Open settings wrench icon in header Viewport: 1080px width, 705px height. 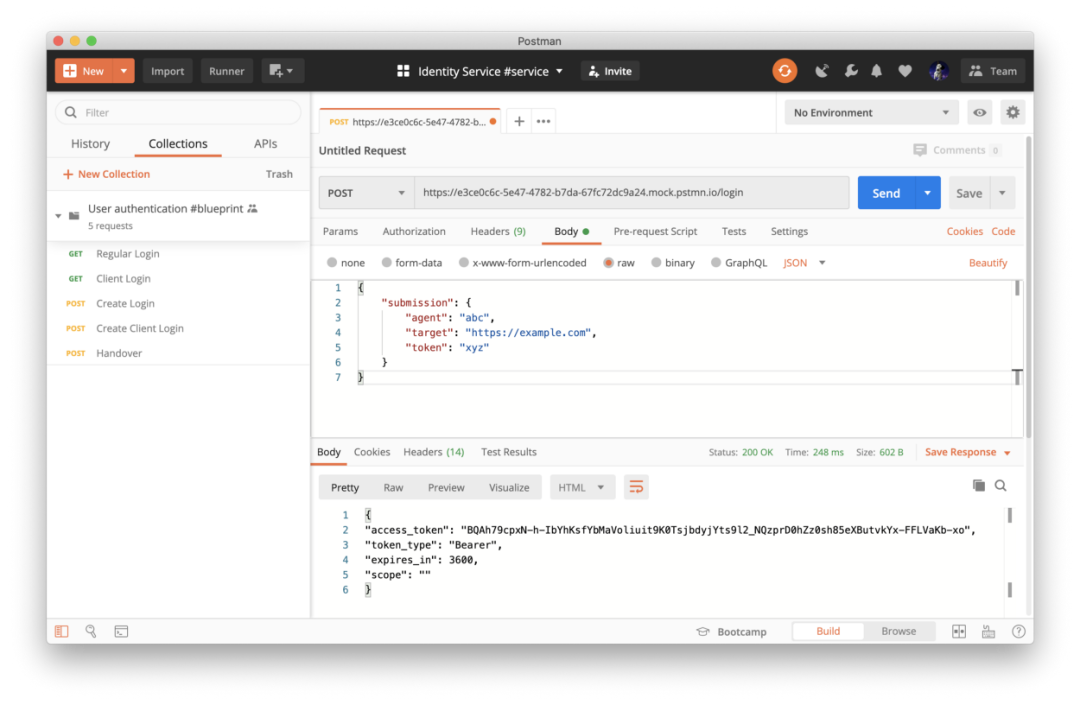(x=850, y=71)
